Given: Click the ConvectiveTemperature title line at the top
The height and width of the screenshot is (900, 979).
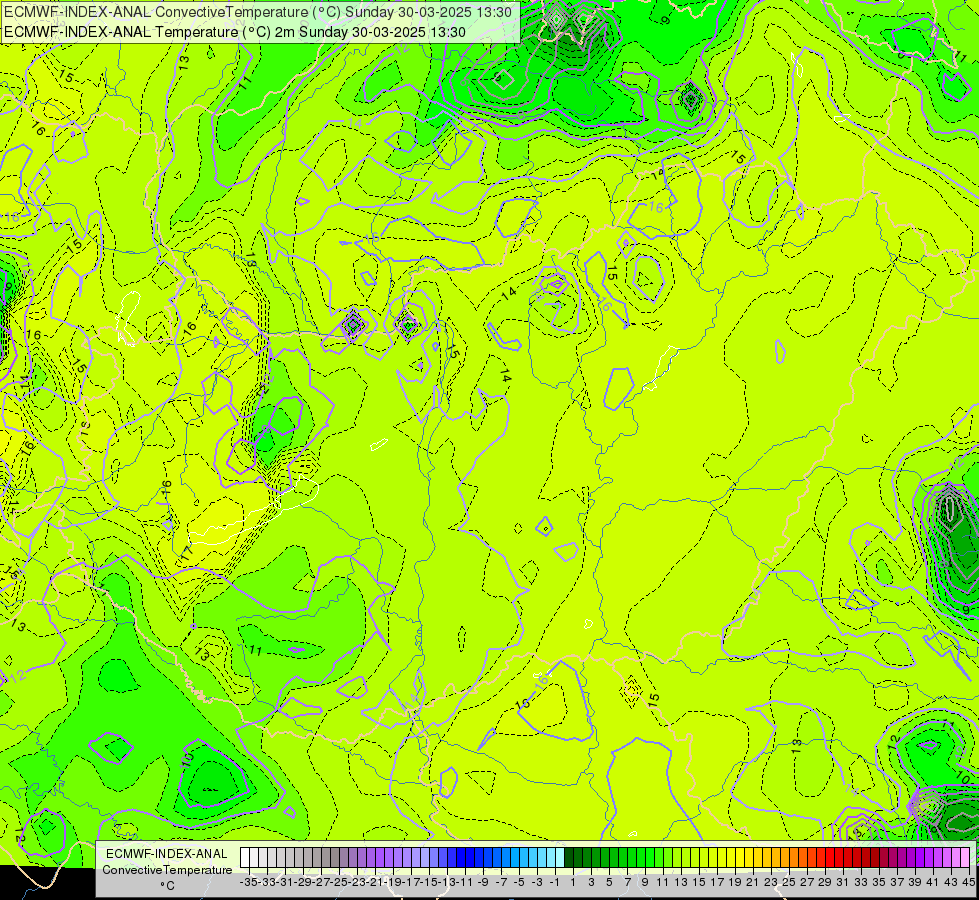Looking at the screenshot, I should 258,12.
